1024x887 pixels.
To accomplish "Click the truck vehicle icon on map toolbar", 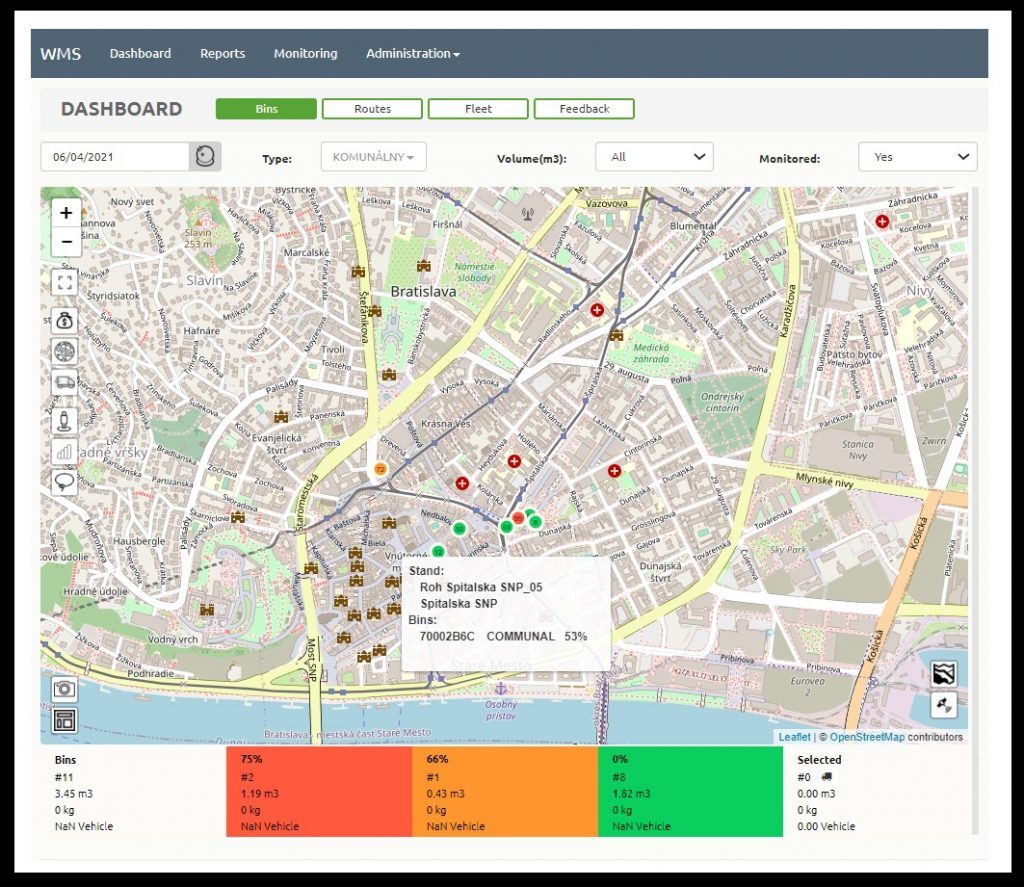I will click(x=65, y=383).
